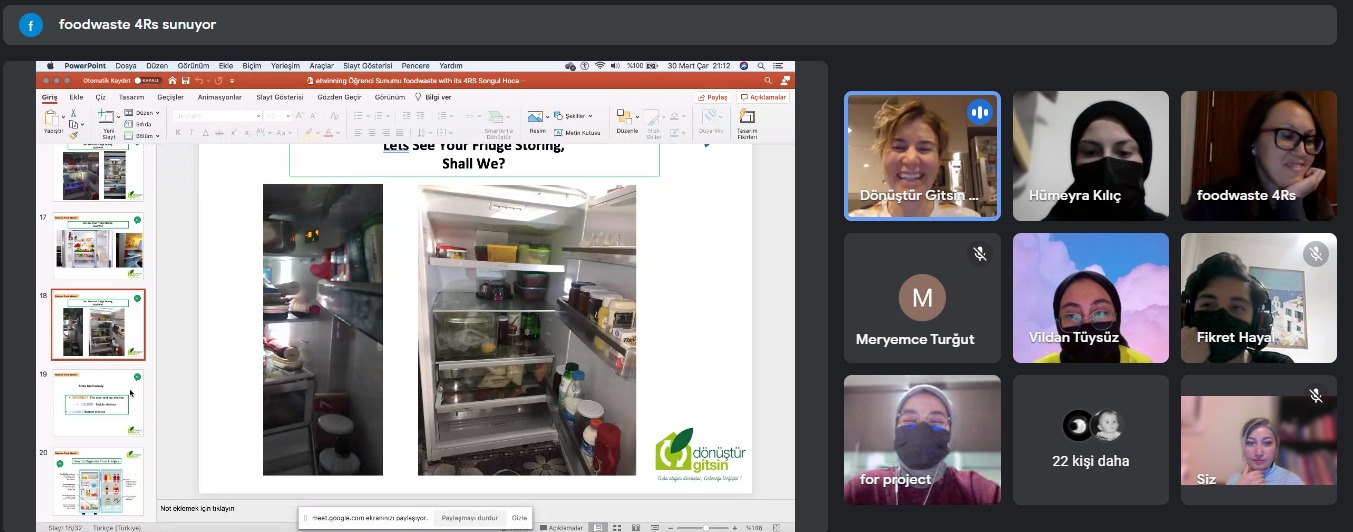Click the Paylaşımı durdur button

click(x=470, y=518)
